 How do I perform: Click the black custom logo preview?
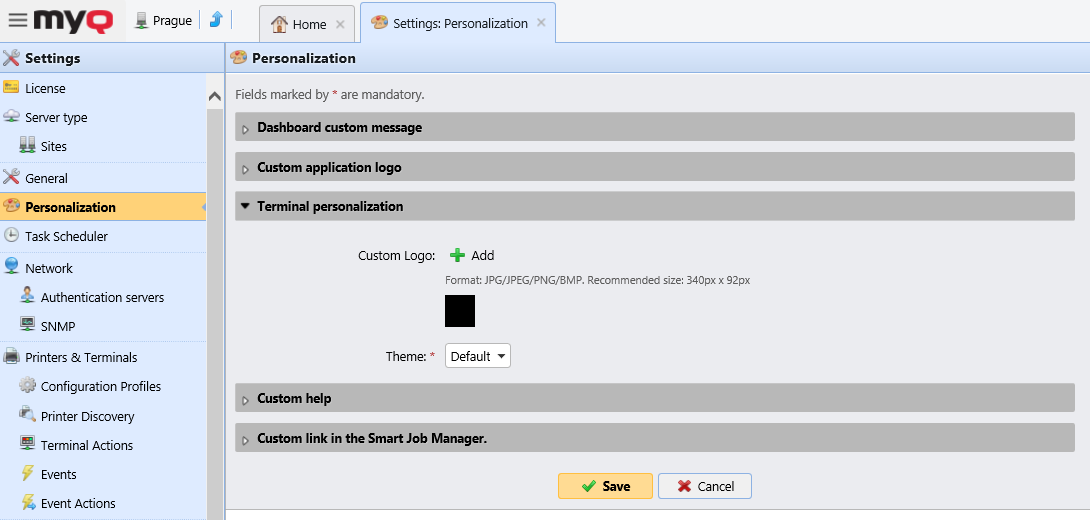point(459,311)
